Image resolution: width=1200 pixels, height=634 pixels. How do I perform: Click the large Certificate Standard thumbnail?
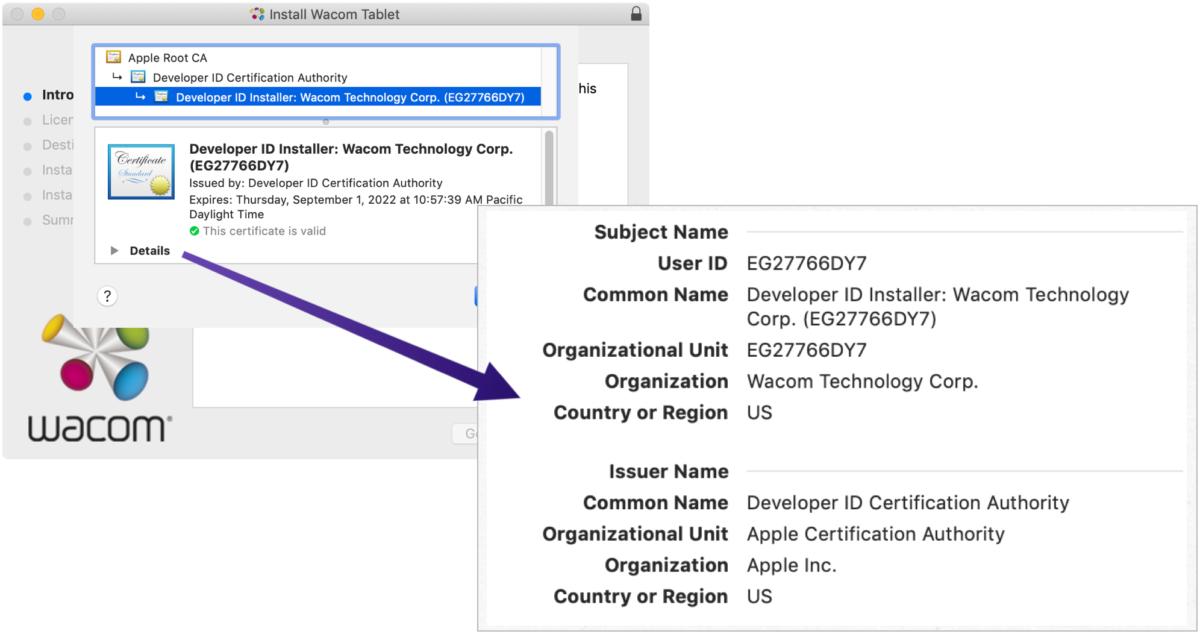(141, 171)
